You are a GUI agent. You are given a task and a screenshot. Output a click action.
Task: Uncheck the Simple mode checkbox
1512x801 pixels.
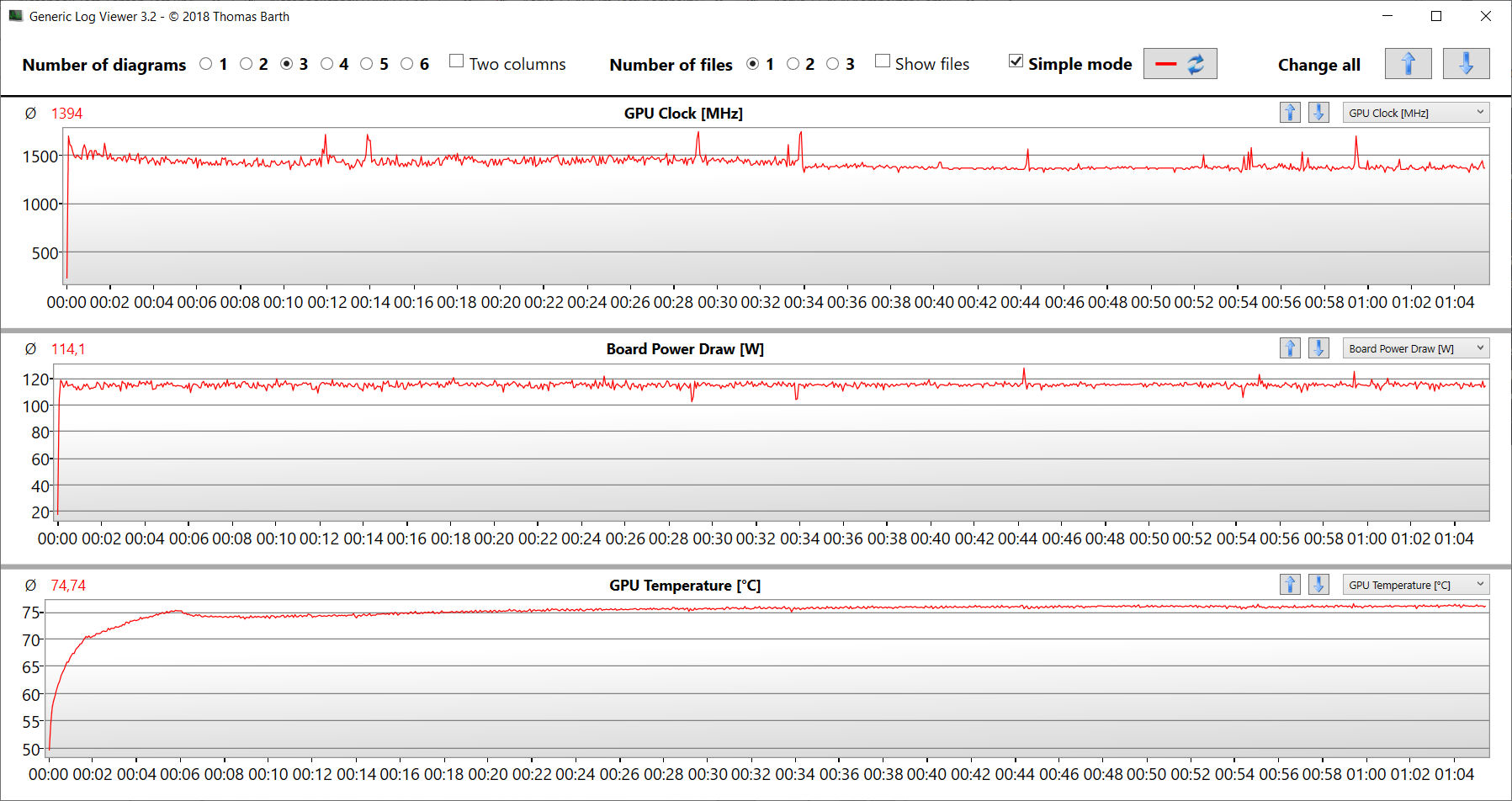coord(1016,61)
